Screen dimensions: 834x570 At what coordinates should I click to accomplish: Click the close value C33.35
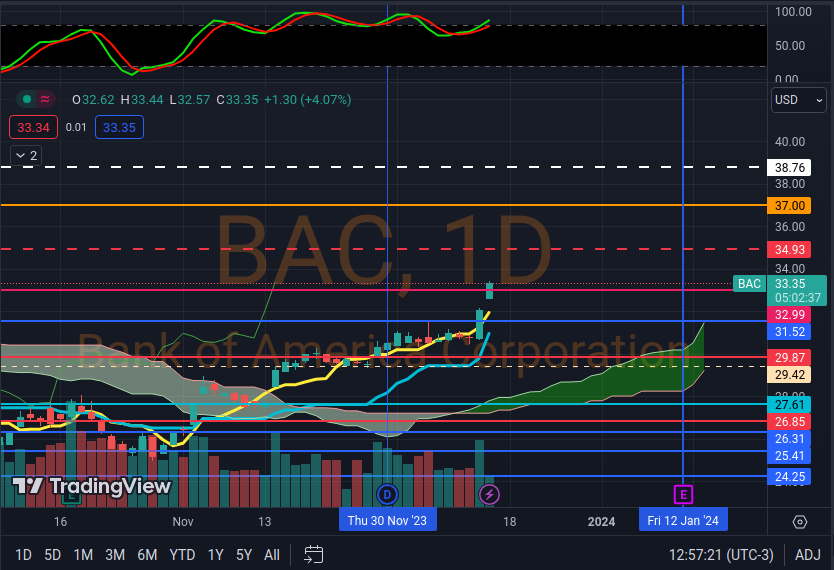pyautogui.click(x=237, y=99)
